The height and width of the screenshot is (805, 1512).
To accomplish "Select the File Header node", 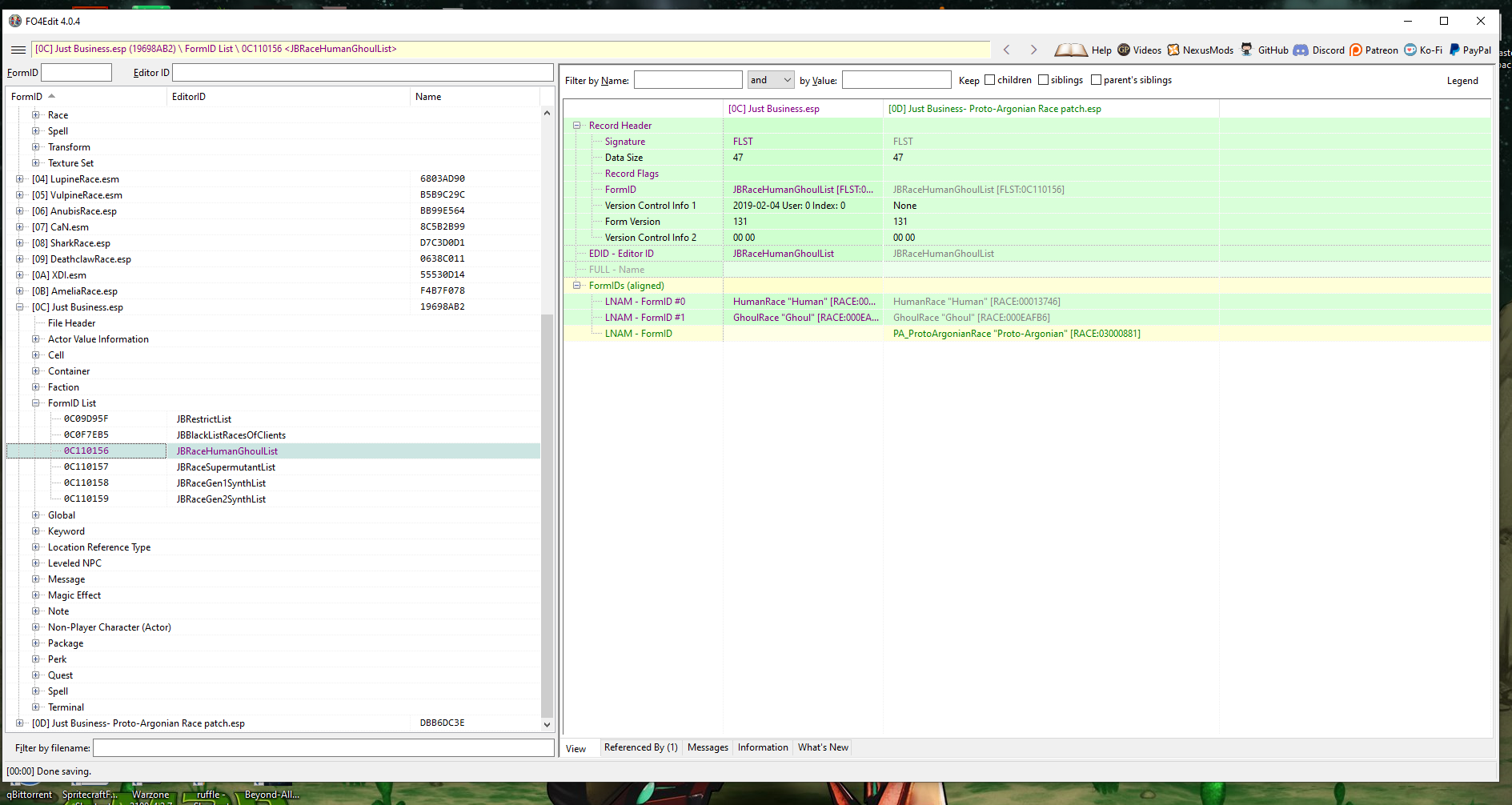I will coord(71,323).
